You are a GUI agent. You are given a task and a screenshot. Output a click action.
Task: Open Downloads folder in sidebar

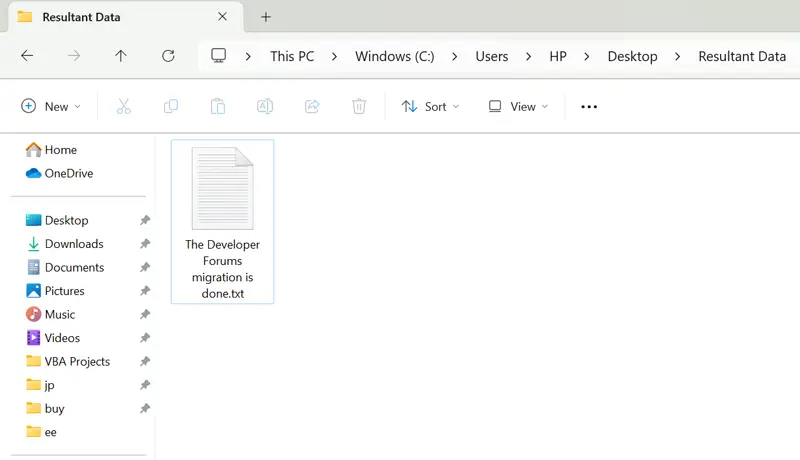74,244
